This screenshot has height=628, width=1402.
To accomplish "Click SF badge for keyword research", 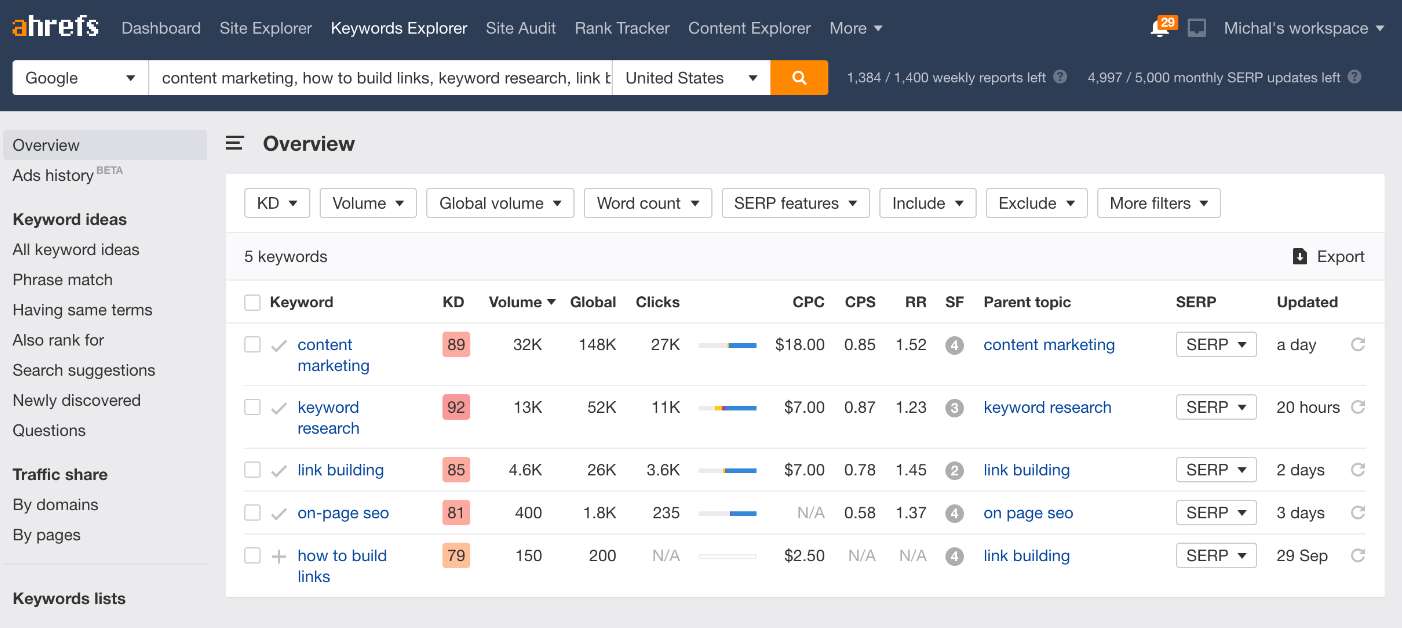I will click(955, 408).
